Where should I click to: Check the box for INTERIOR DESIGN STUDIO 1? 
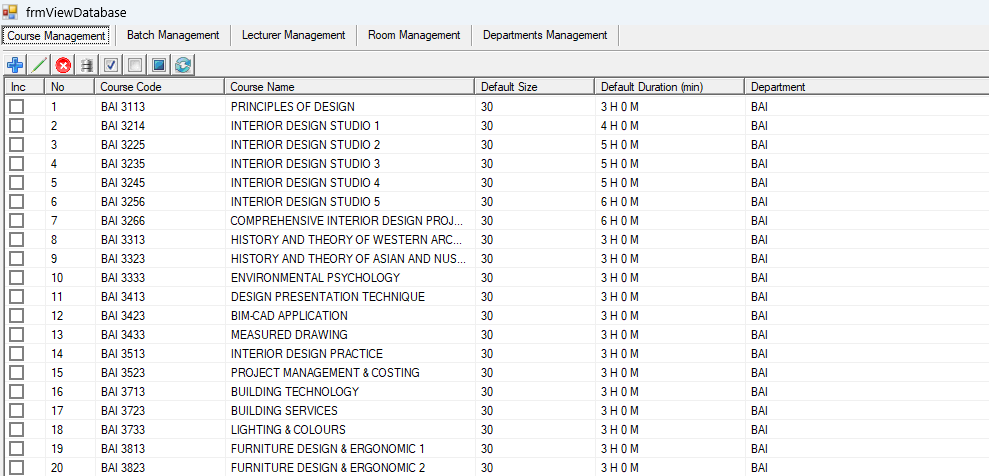coord(16,125)
